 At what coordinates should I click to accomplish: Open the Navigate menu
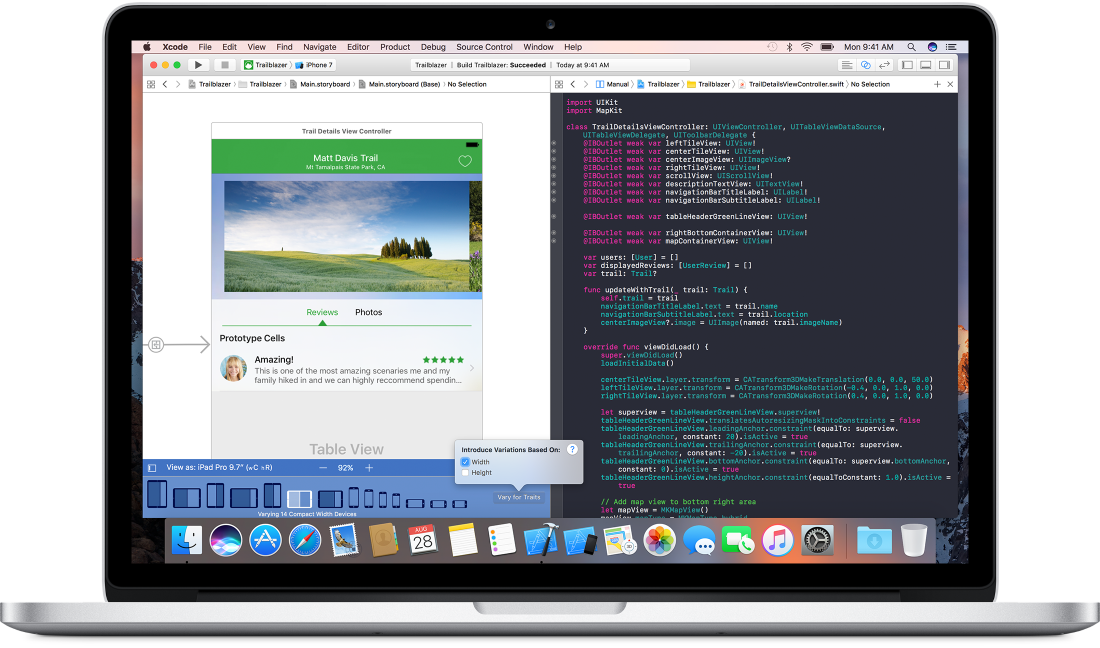pyautogui.click(x=320, y=47)
